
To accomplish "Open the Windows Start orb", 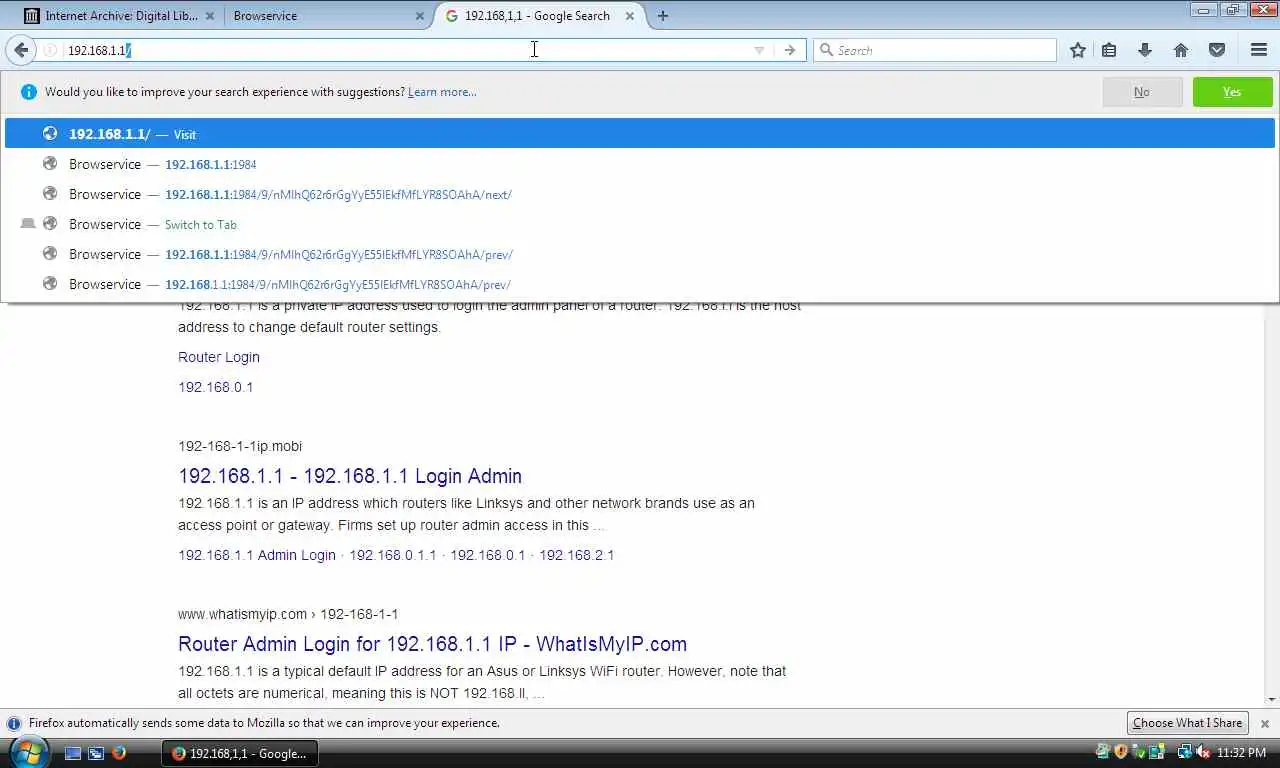I will [28, 751].
